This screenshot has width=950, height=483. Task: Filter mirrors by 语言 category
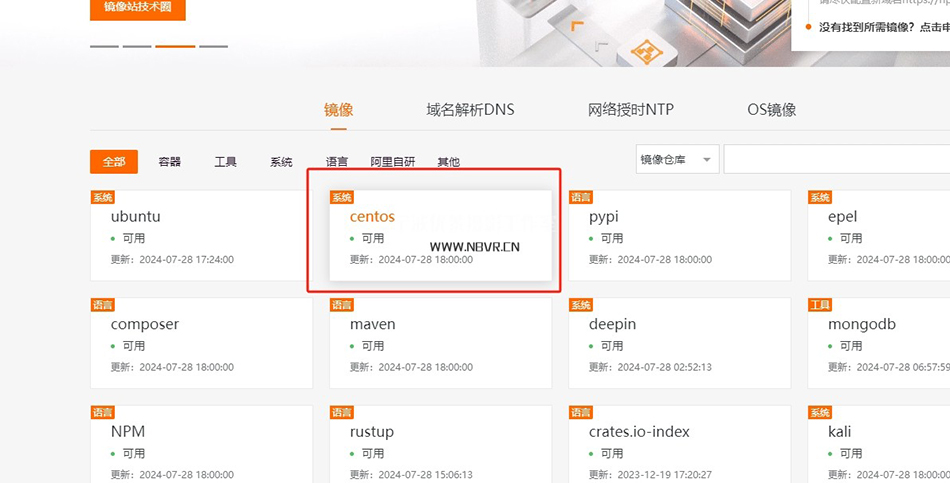click(x=337, y=162)
